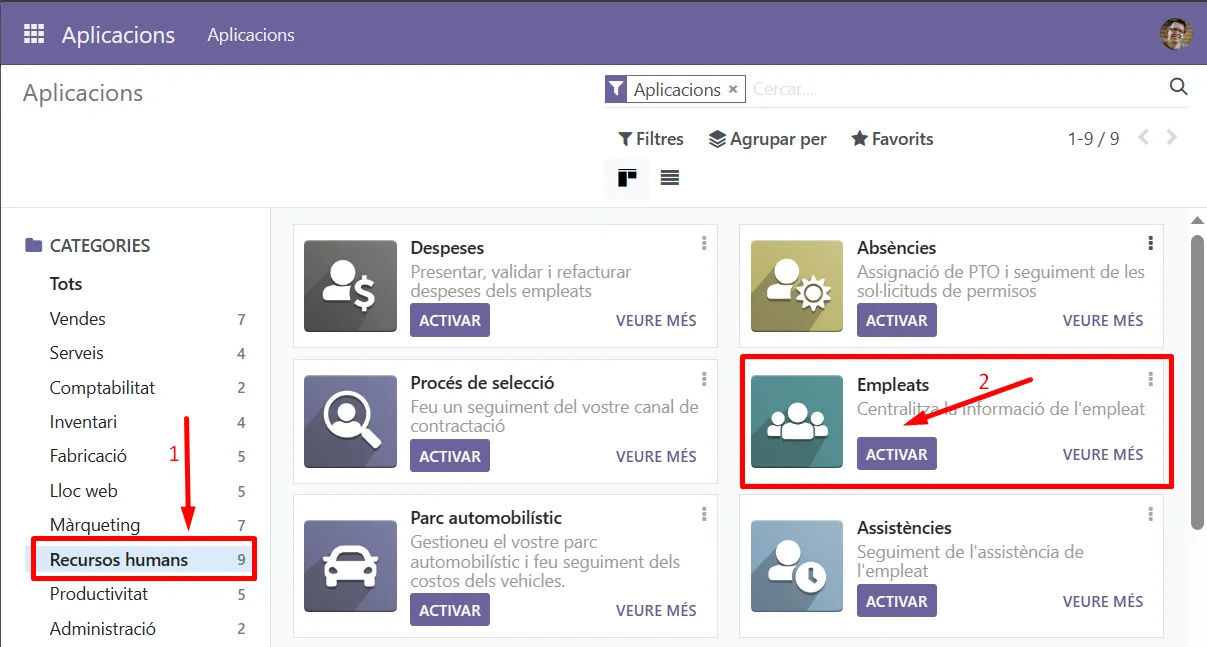The height and width of the screenshot is (647, 1207).
Task: Go to next page of apps
Action: (1172, 138)
